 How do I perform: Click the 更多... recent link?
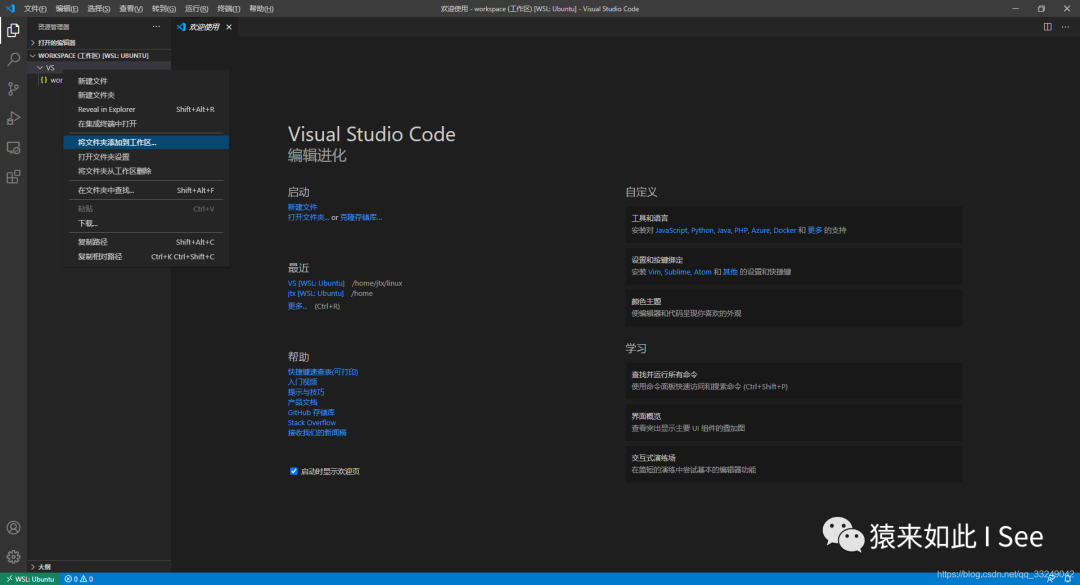[298, 306]
